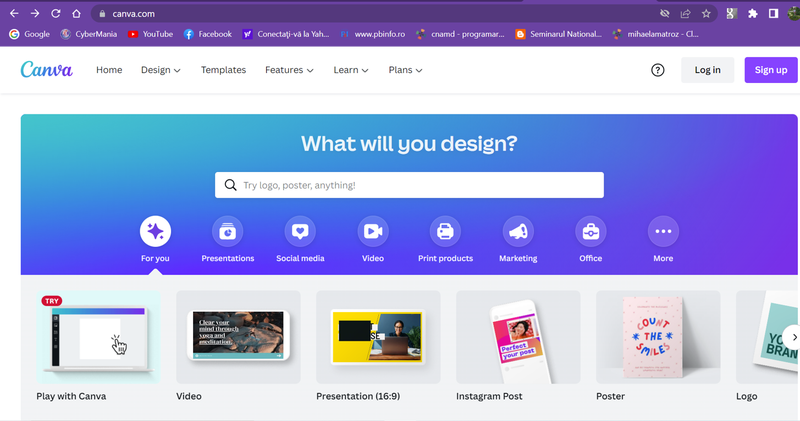Image resolution: width=800 pixels, height=421 pixels.
Task: Open the Poster design thumbnail
Action: (658, 337)
